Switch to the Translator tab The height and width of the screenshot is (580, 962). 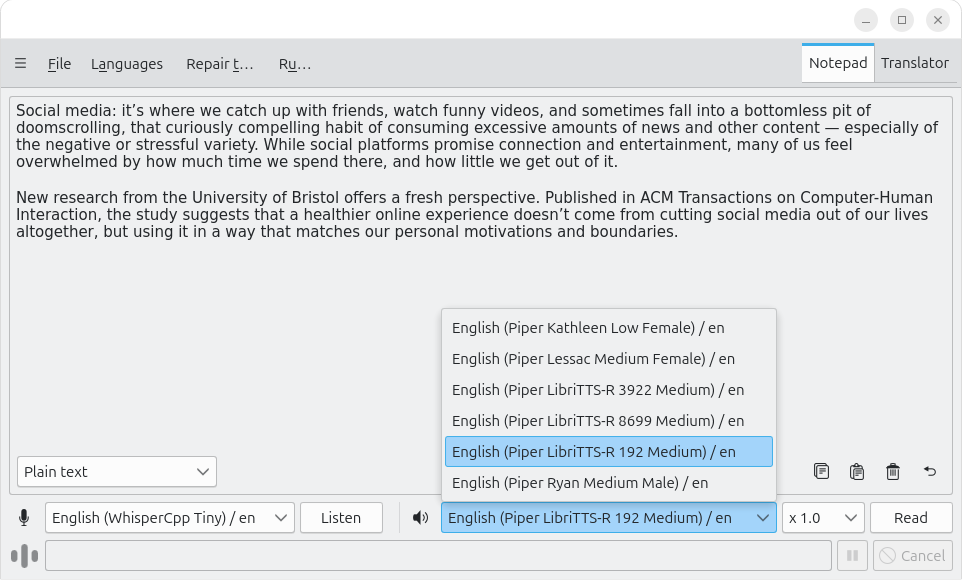915,63
